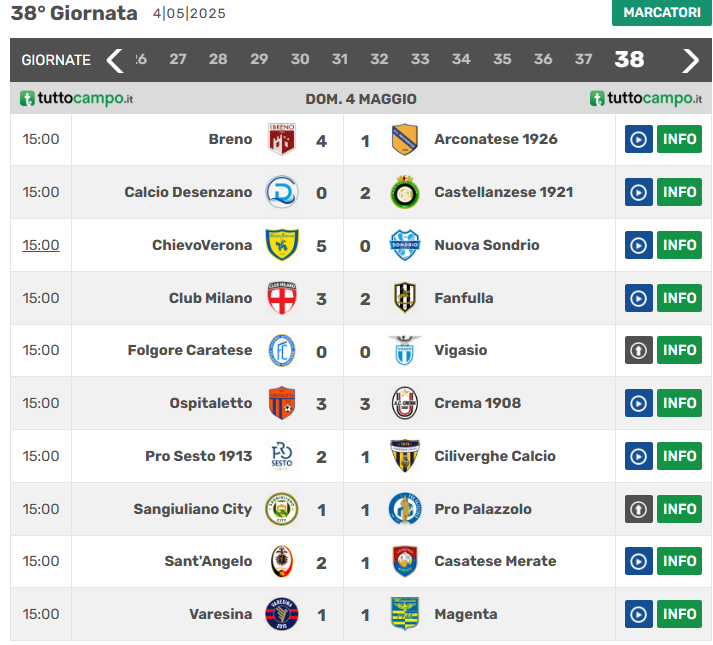Click upload arrow icon for Sangiuliano City match
Viewport: 713px width, 645px height.
(x=639, y=509)
